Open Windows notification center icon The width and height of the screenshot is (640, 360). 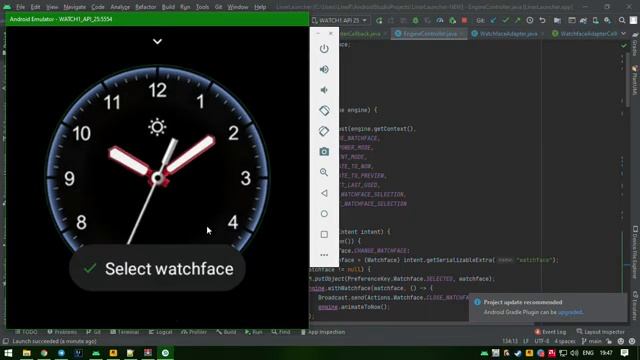click(624, 353)
